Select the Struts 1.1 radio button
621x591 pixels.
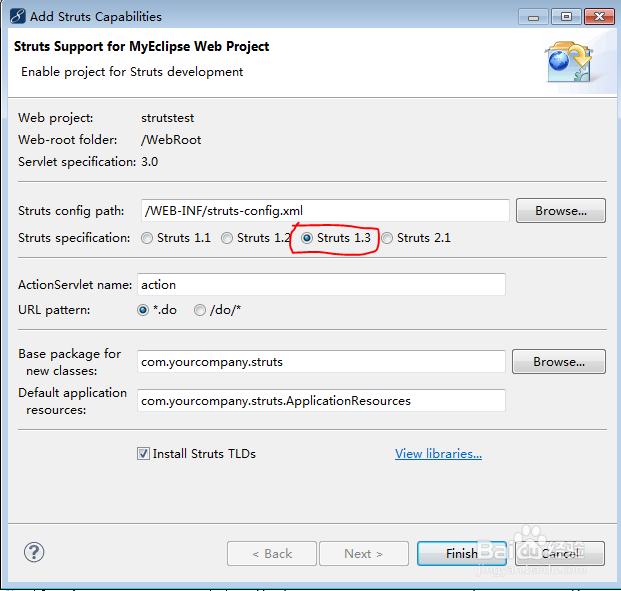tap(147, 238)
